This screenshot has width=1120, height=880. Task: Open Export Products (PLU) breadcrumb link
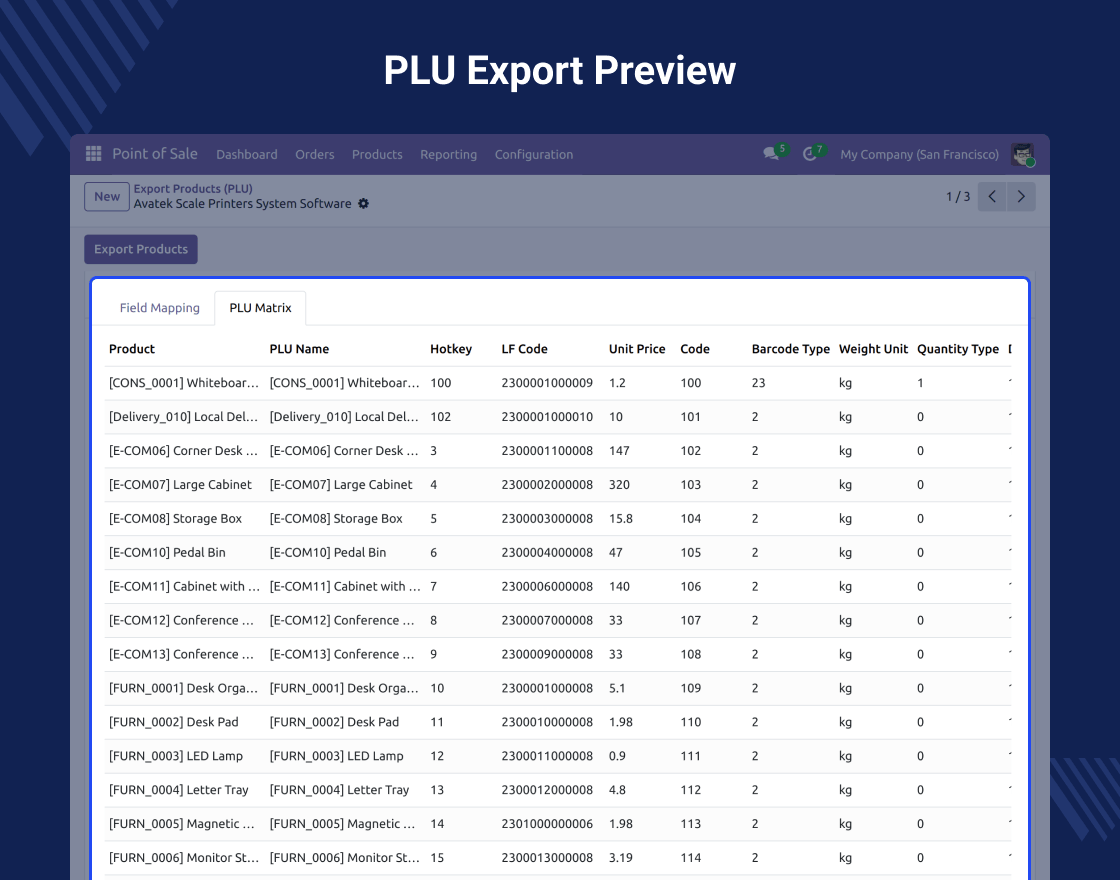click(193, 189)
